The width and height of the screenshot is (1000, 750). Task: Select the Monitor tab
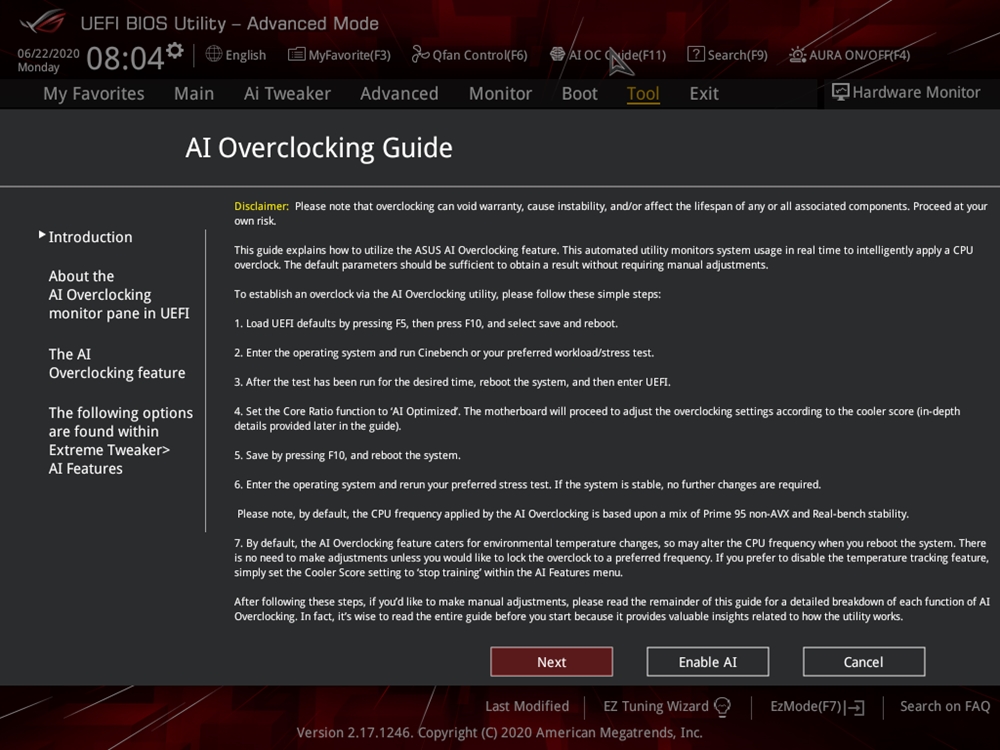[x=500, y=93]
